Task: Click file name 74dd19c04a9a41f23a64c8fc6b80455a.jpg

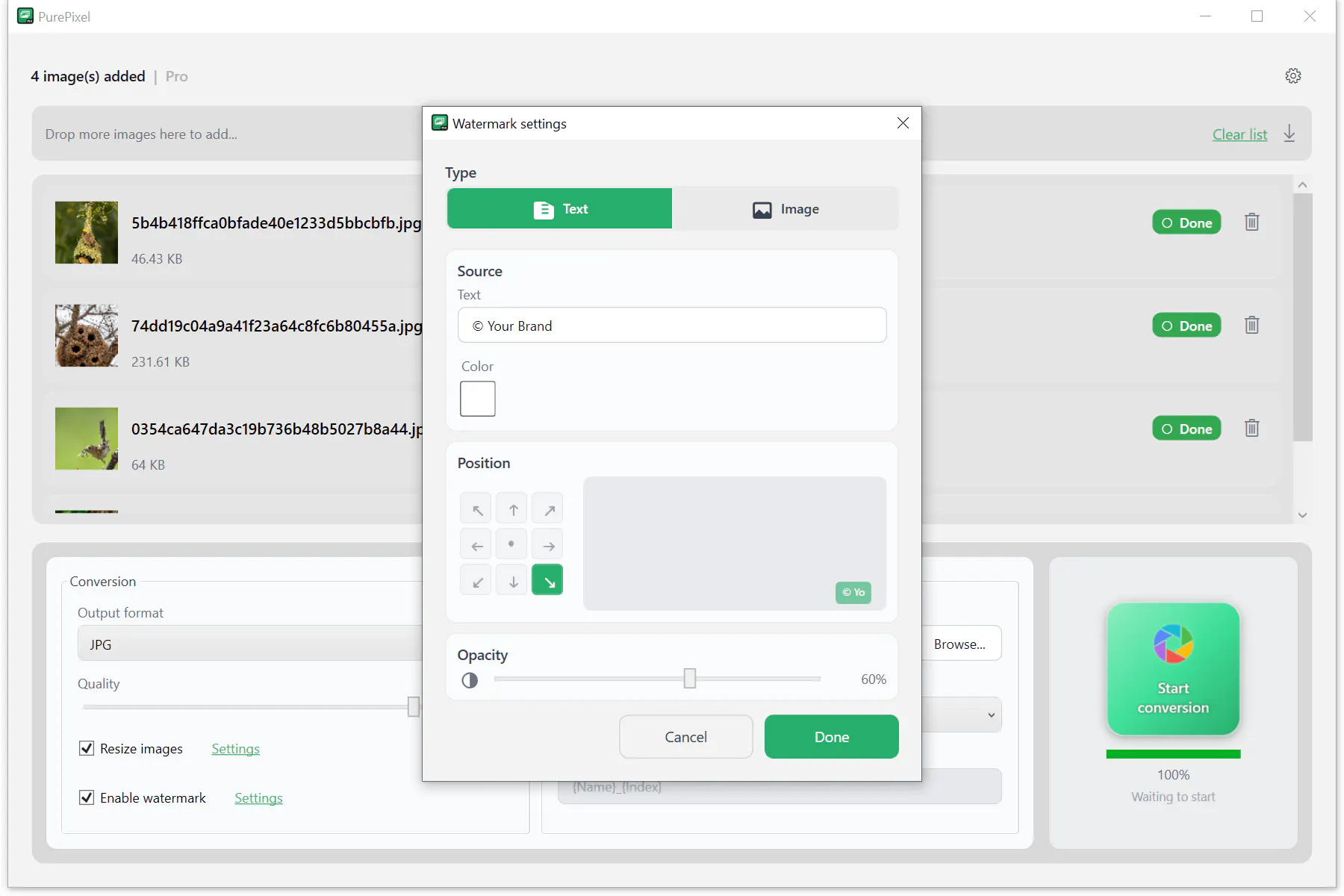Action: pos(277,326)
